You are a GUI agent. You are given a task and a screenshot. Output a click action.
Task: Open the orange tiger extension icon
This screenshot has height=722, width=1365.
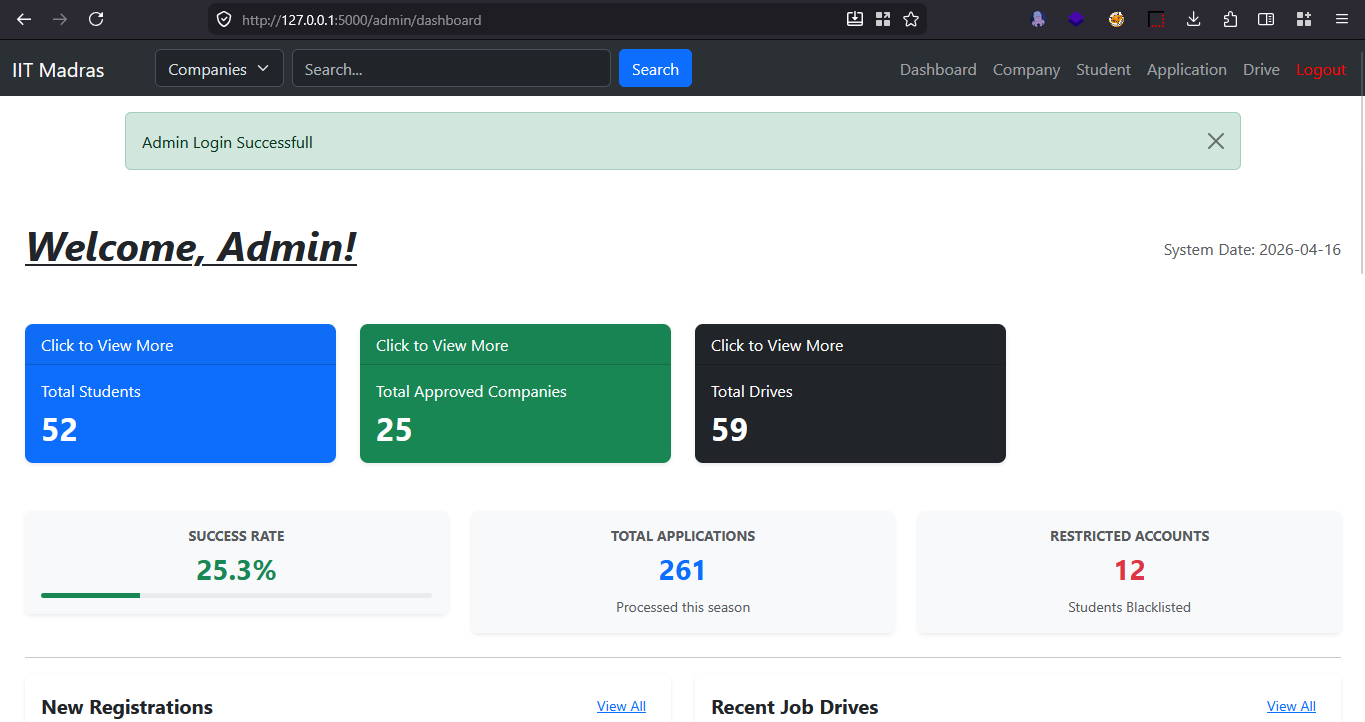pyautogui.click(x=1116, y=19)
